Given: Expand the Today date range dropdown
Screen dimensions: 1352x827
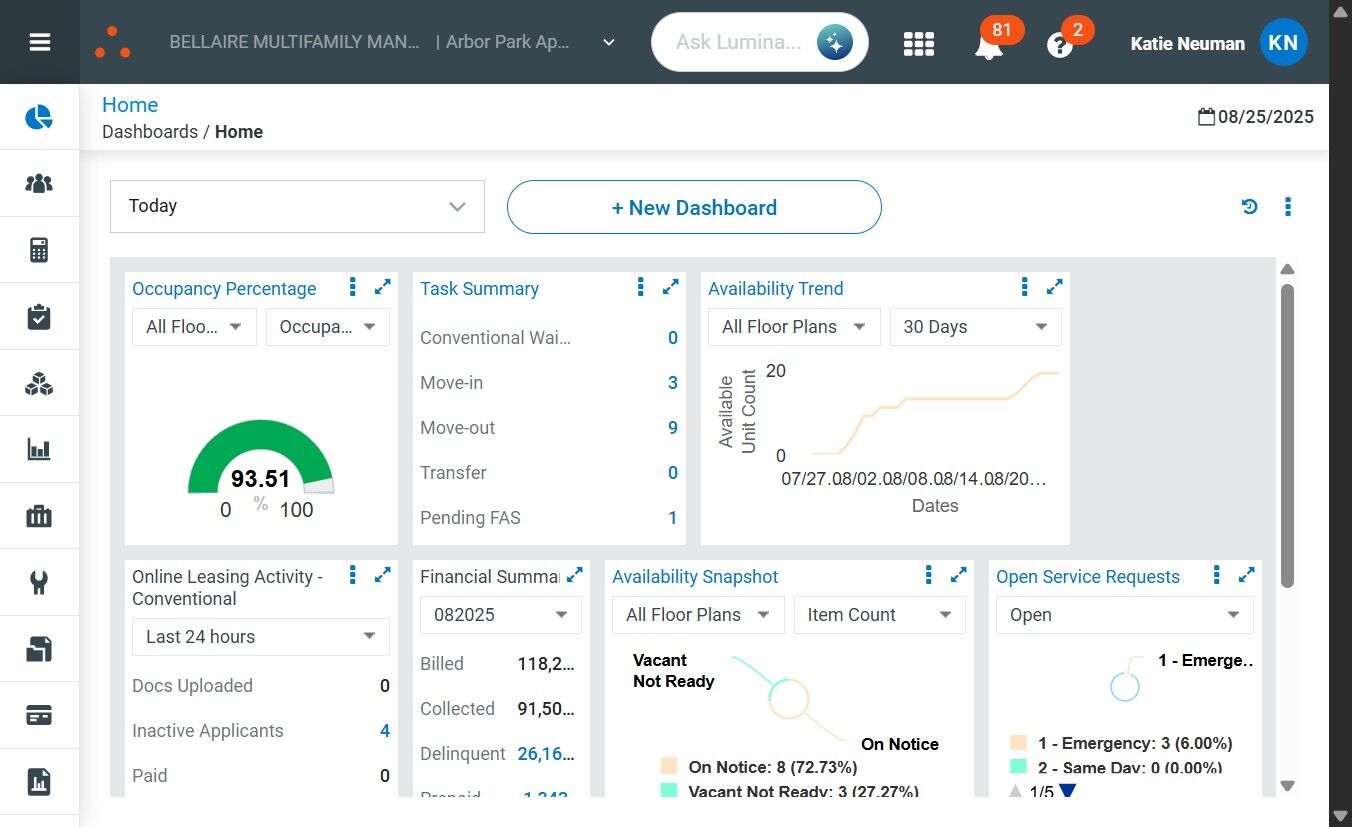Looking at the screenshot, I should [x=297, y=207].
